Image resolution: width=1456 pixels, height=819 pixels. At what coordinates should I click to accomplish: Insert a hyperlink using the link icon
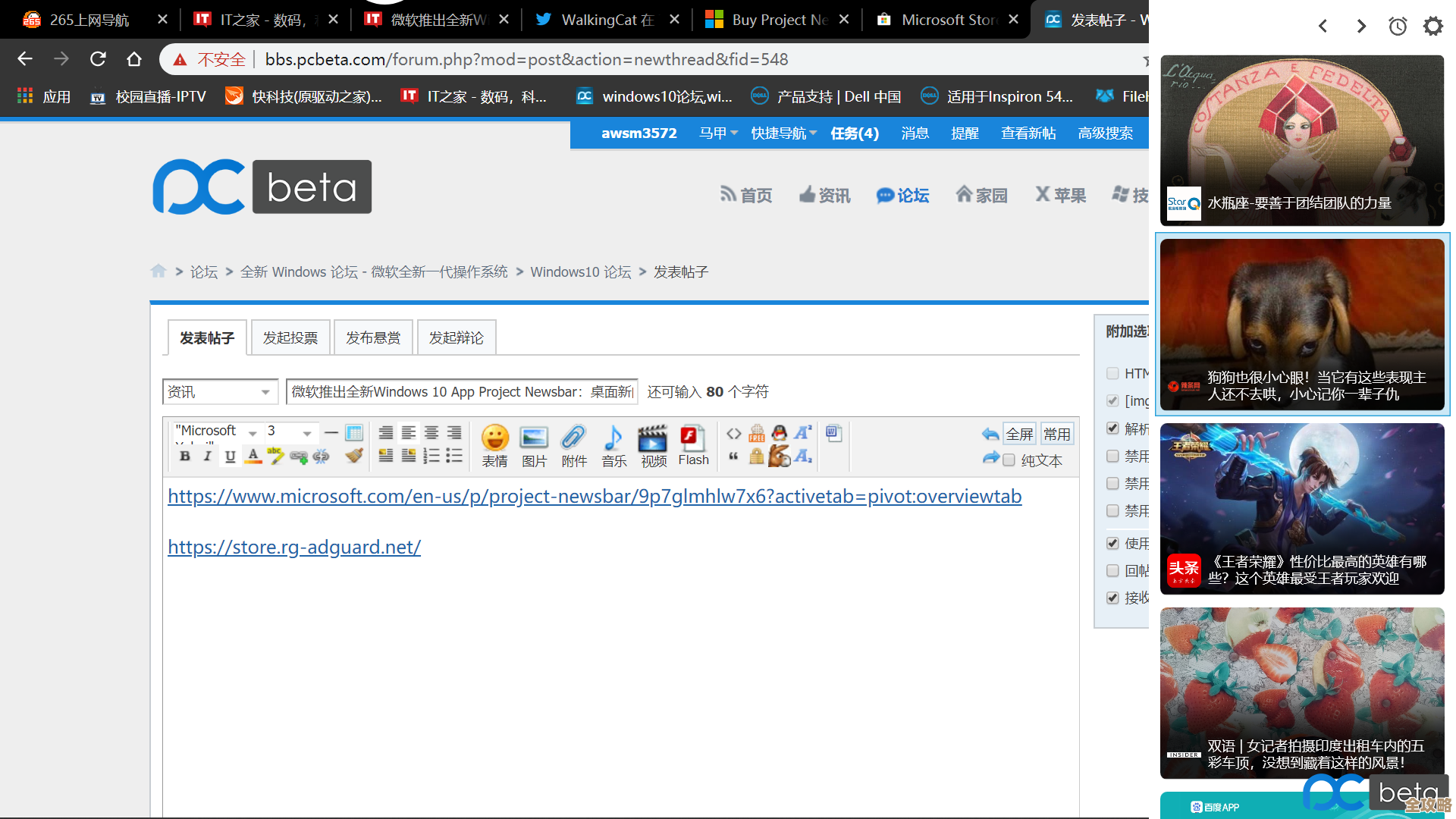pyautogui.click(x=299, y=456)
